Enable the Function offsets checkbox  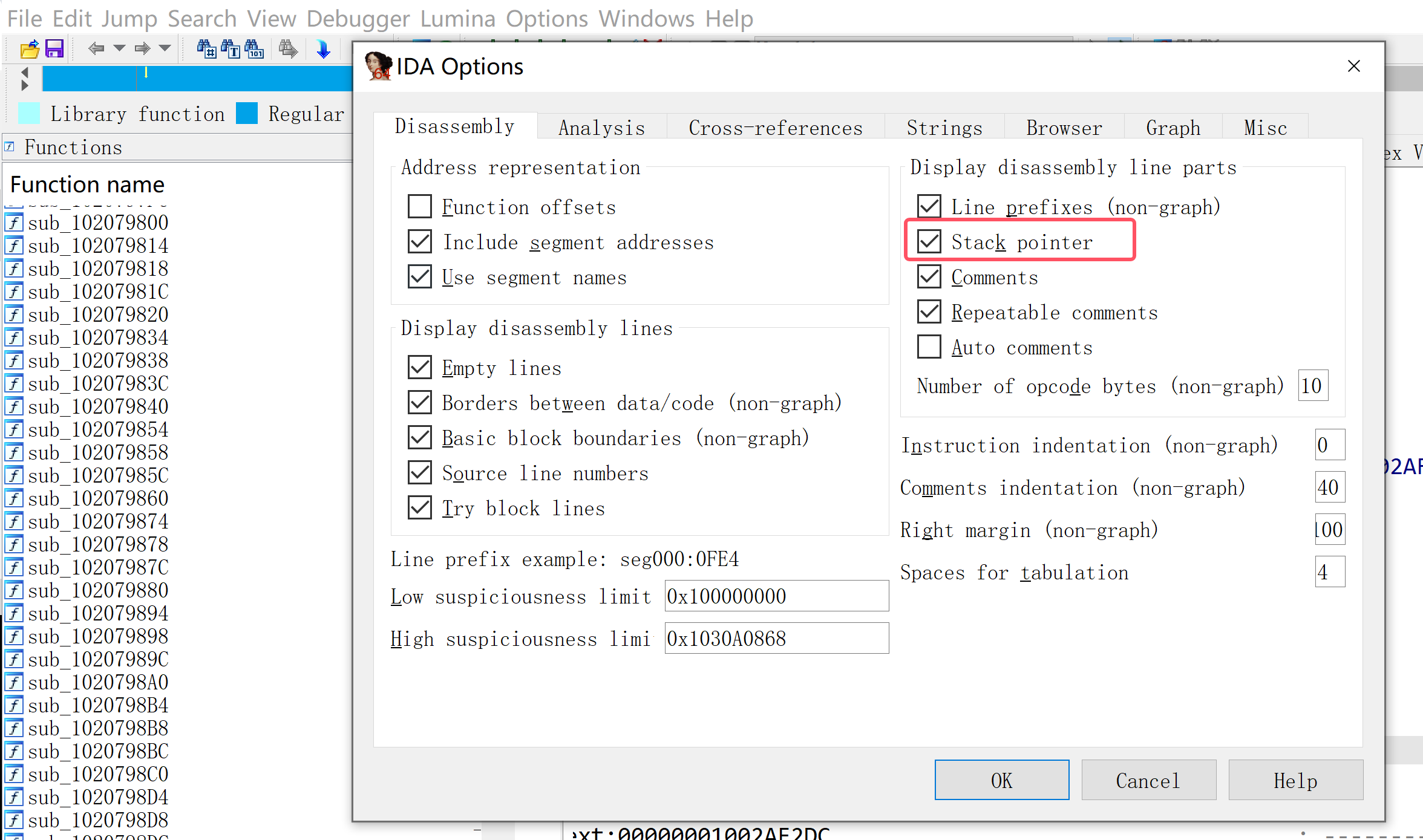click(x=419, y=207)
